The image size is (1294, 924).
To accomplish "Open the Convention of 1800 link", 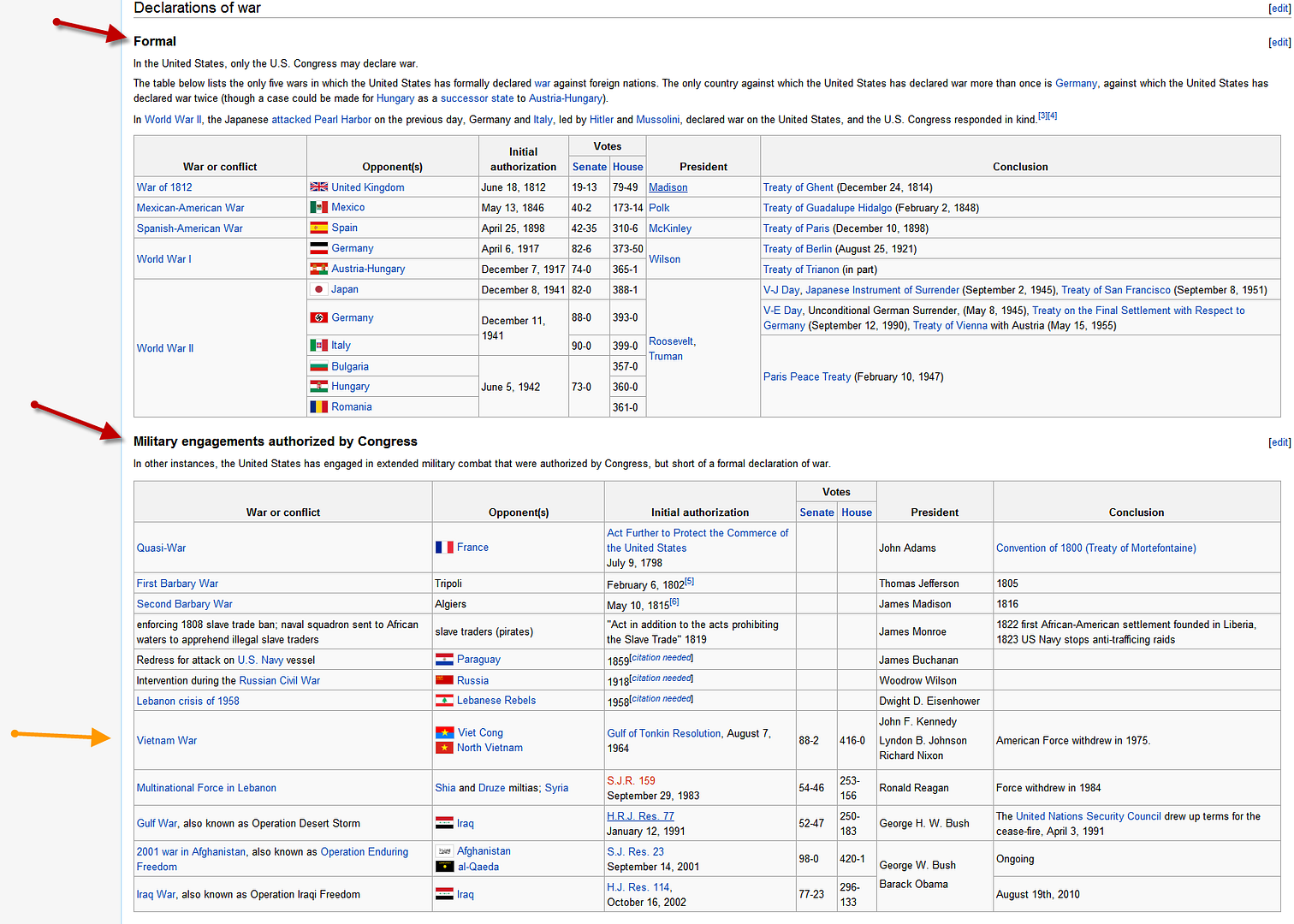I will pos(1095,548).
